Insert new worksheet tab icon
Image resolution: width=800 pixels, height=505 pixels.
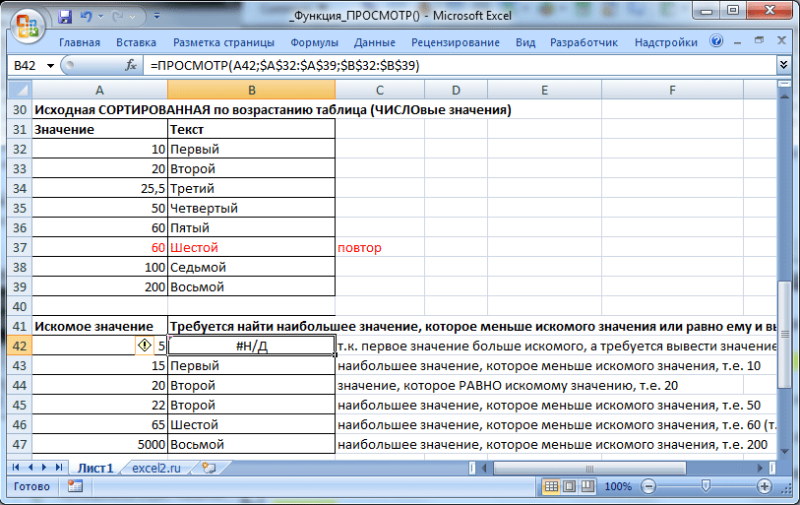point(209,468)
